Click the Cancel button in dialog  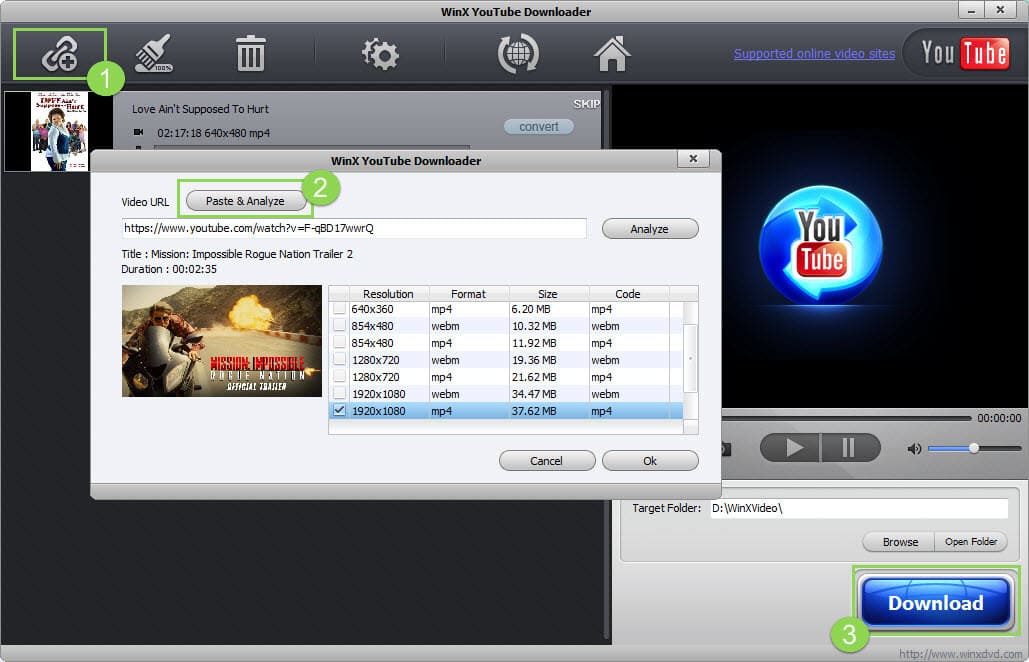pyautogui.click(x=547, y=461)
